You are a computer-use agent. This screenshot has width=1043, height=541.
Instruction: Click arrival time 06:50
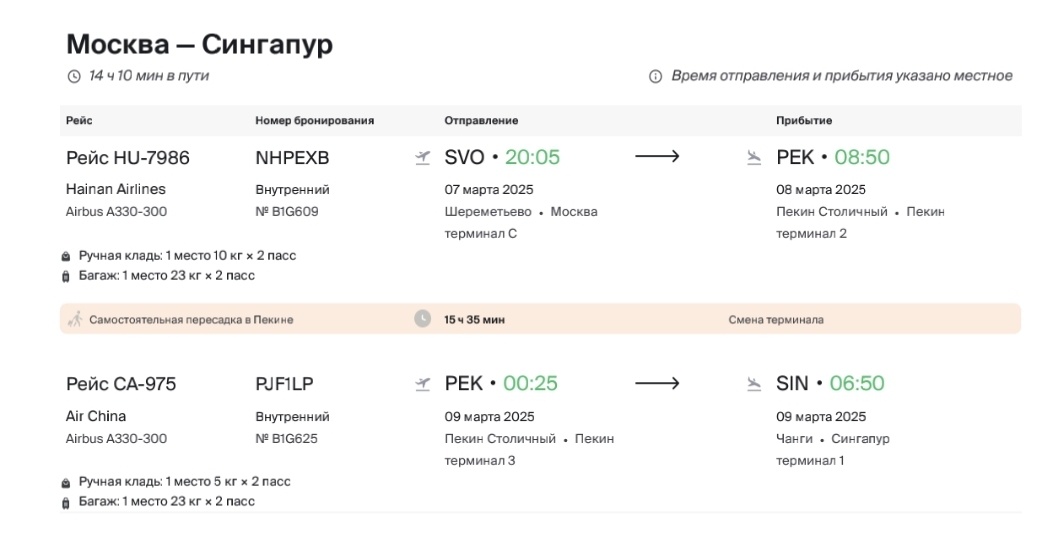[x=857, y=383]
